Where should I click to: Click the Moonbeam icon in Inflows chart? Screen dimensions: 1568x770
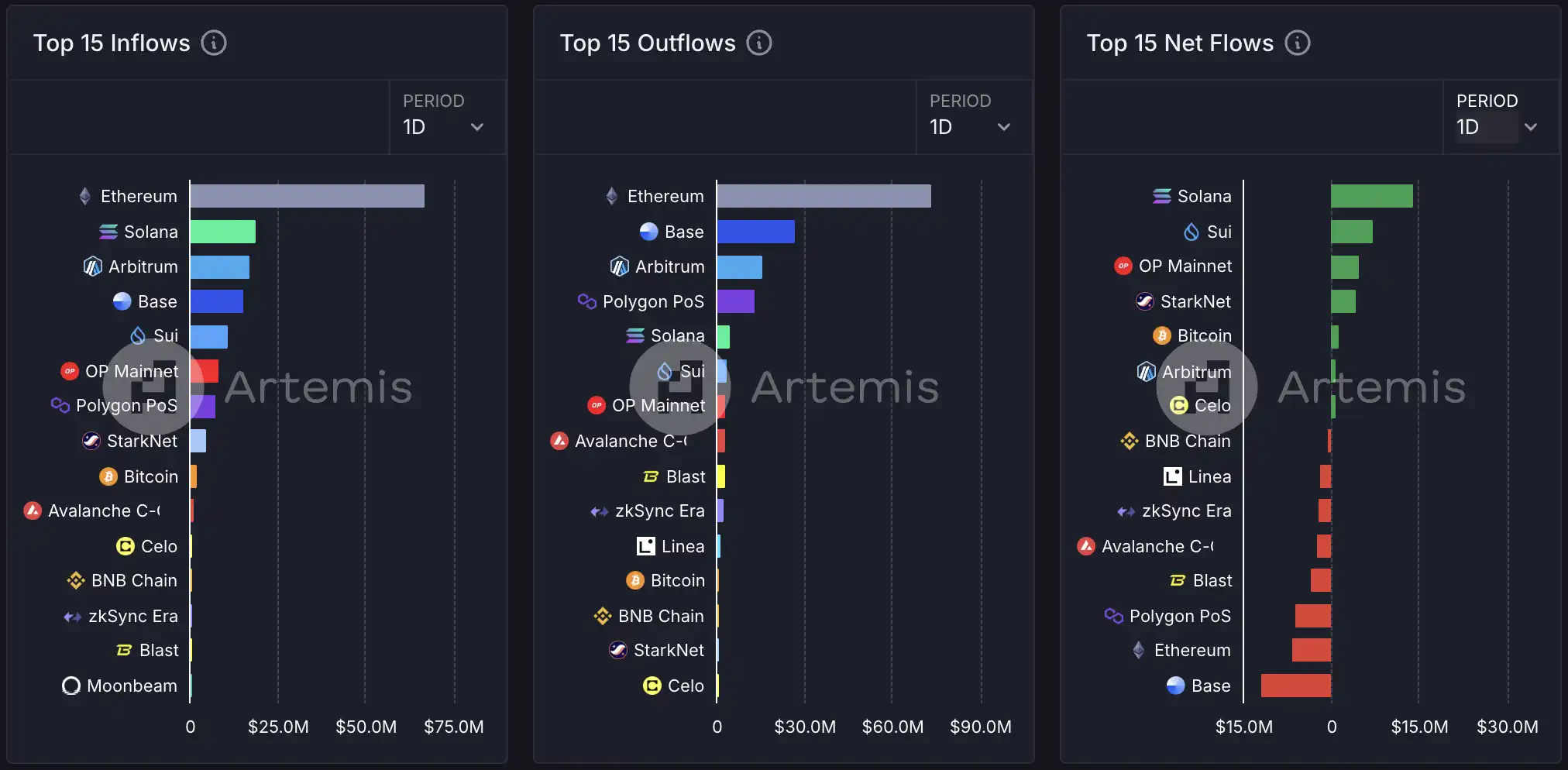tap(71, 686)
